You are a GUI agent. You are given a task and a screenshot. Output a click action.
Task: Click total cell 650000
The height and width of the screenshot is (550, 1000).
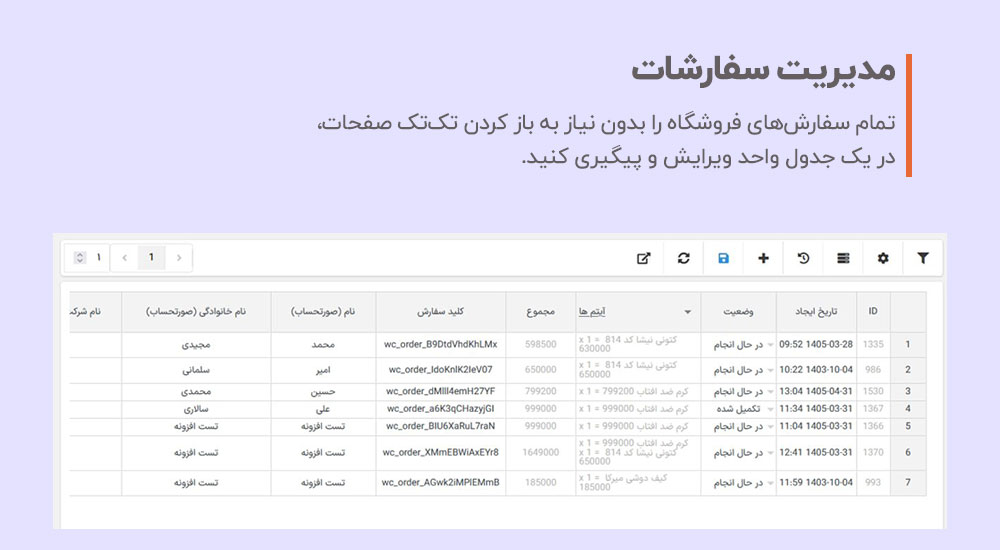[x=540, y=370]
